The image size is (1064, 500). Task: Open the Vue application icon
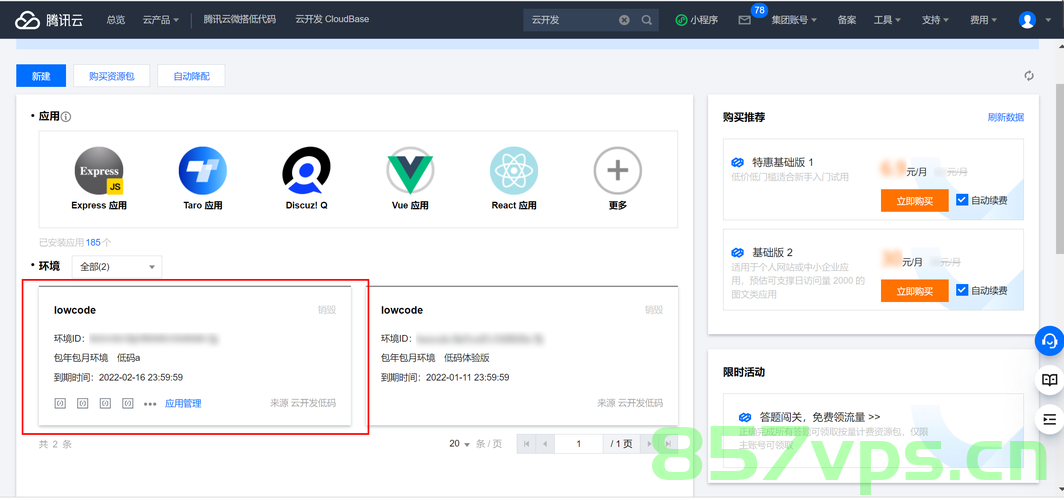click(x=410, y=170)
